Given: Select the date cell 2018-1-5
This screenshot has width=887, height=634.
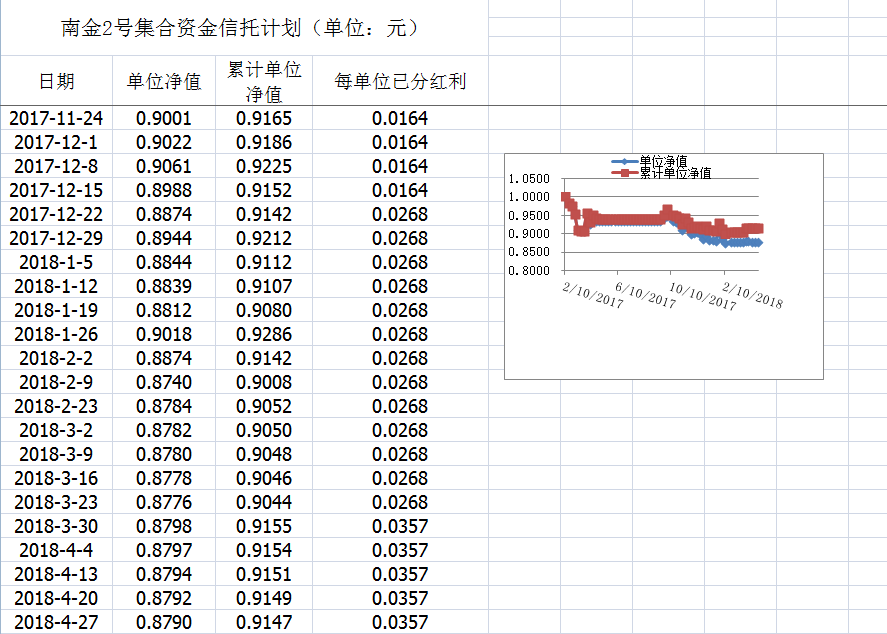Looking at the screenshot, I should [x=56, y=262].
